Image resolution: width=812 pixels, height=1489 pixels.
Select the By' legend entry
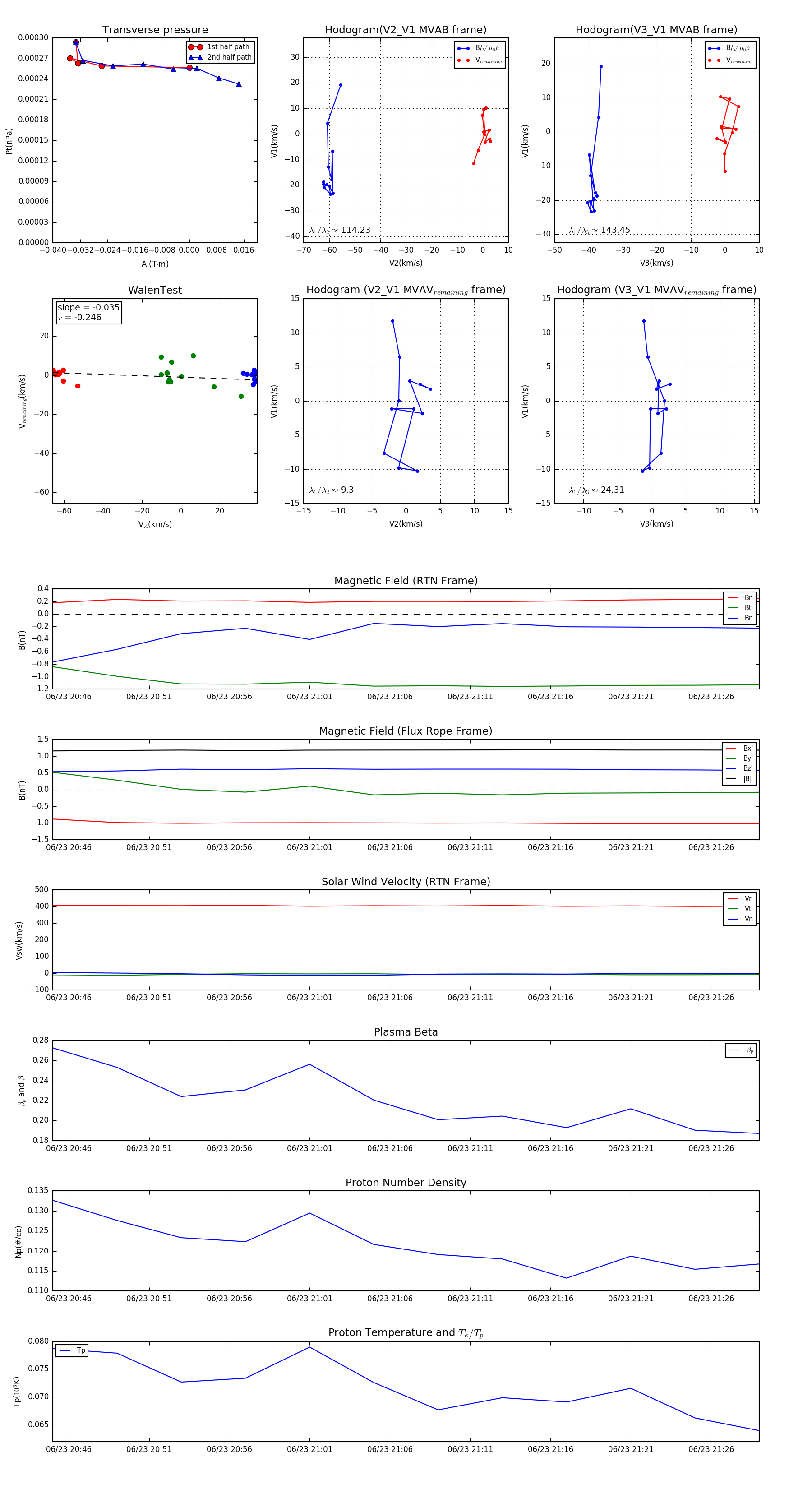click(740, 758)
